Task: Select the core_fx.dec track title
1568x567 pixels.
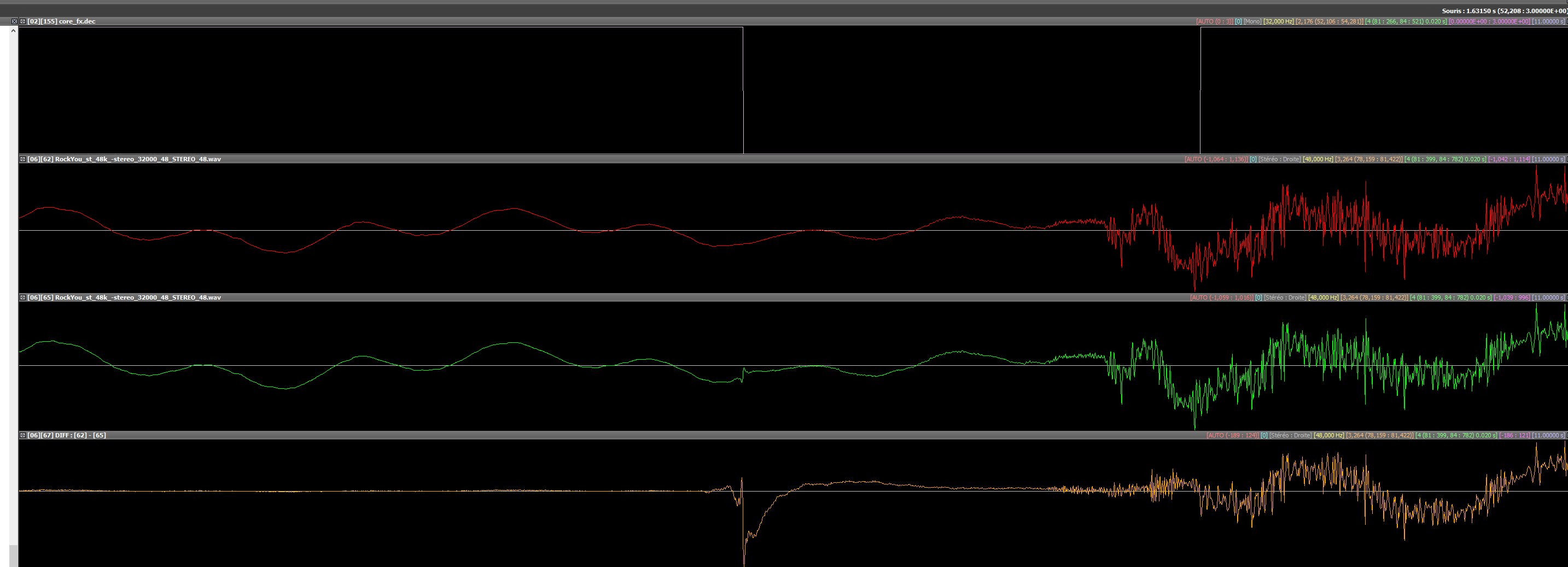Action: tap(61, 21)
